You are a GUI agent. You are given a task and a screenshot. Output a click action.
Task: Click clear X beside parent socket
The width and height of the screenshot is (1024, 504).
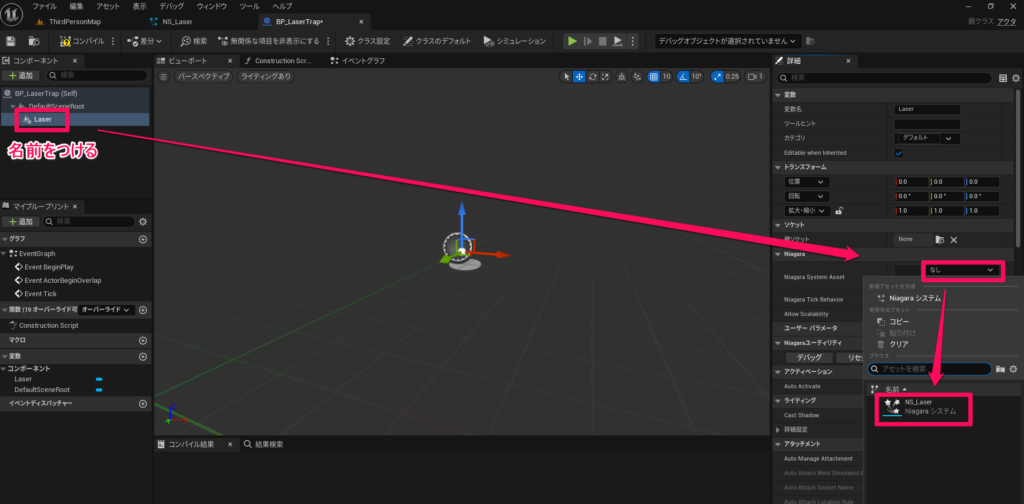pyautogui.click(x=953, y=240)
